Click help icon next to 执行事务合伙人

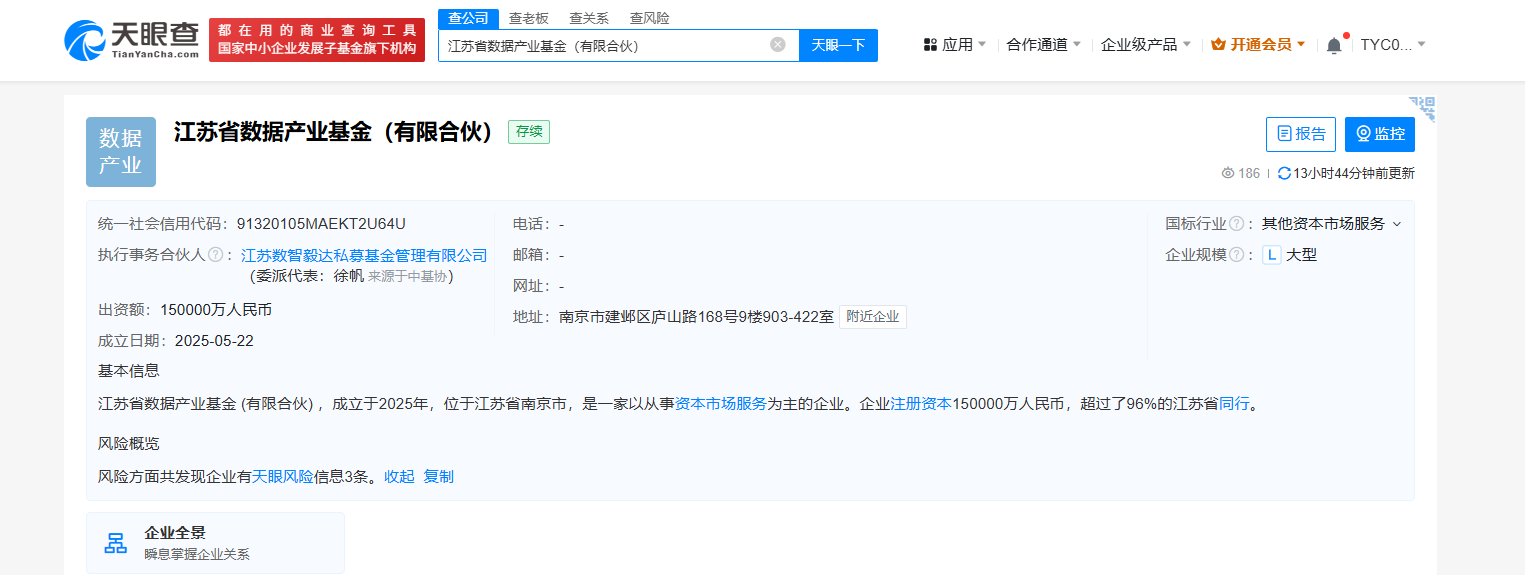tap(215, 255)
